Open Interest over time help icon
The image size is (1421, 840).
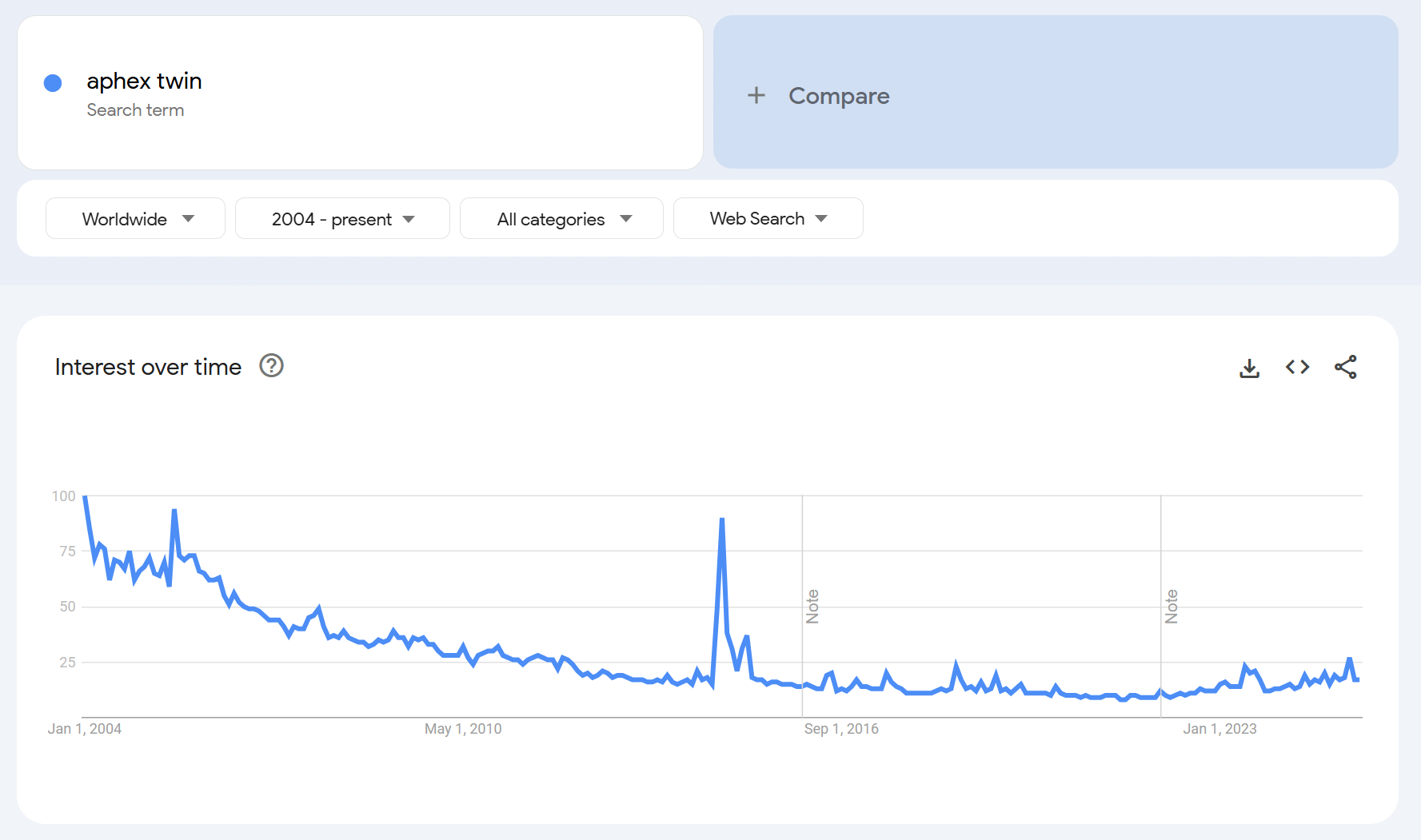pyautogui.click(x=272, y=366)
